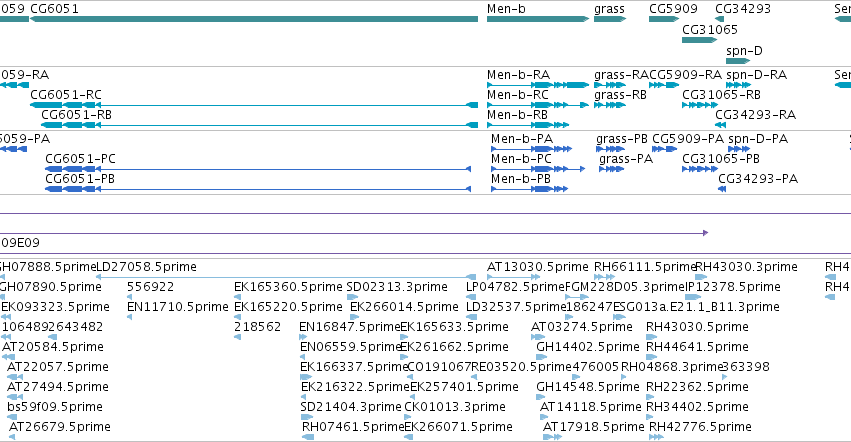Click the grass-RB transcript label
This screenshot has width=851, height=442.
point(620,94)
